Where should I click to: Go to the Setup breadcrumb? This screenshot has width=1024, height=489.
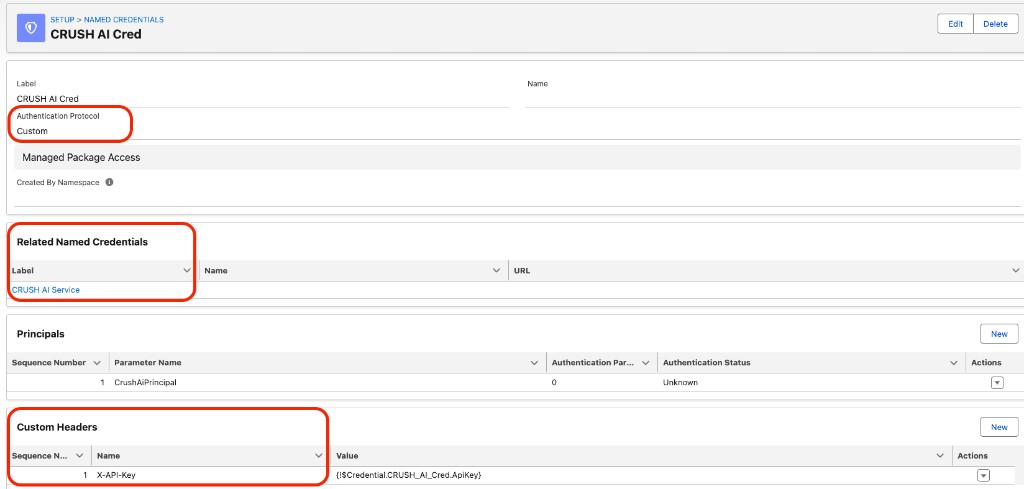63,20
